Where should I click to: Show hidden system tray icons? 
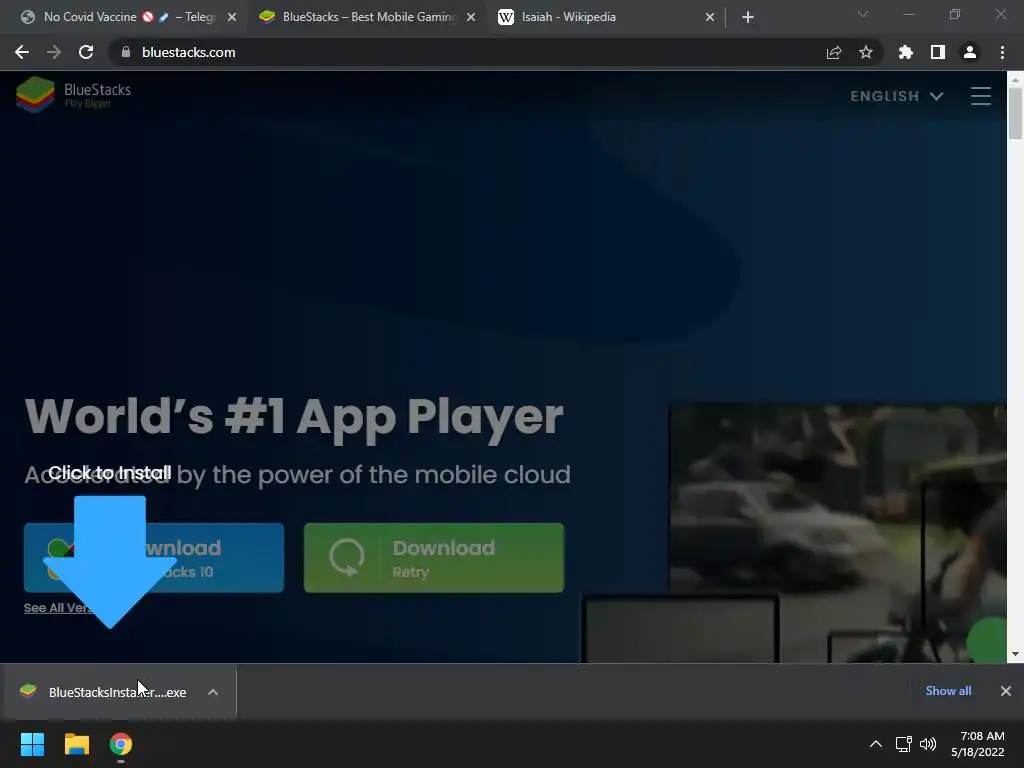pyautogui.click(x=876, y=744)
